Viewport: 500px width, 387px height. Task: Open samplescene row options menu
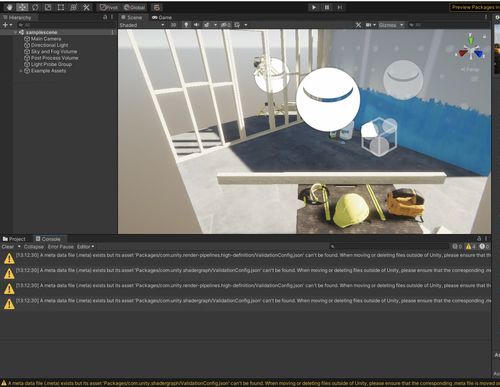click(113, 32)
